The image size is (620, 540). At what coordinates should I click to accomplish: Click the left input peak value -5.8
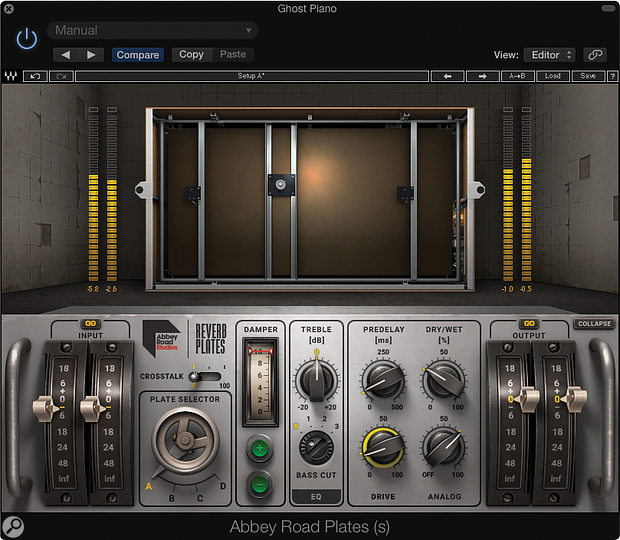point(93,289)
